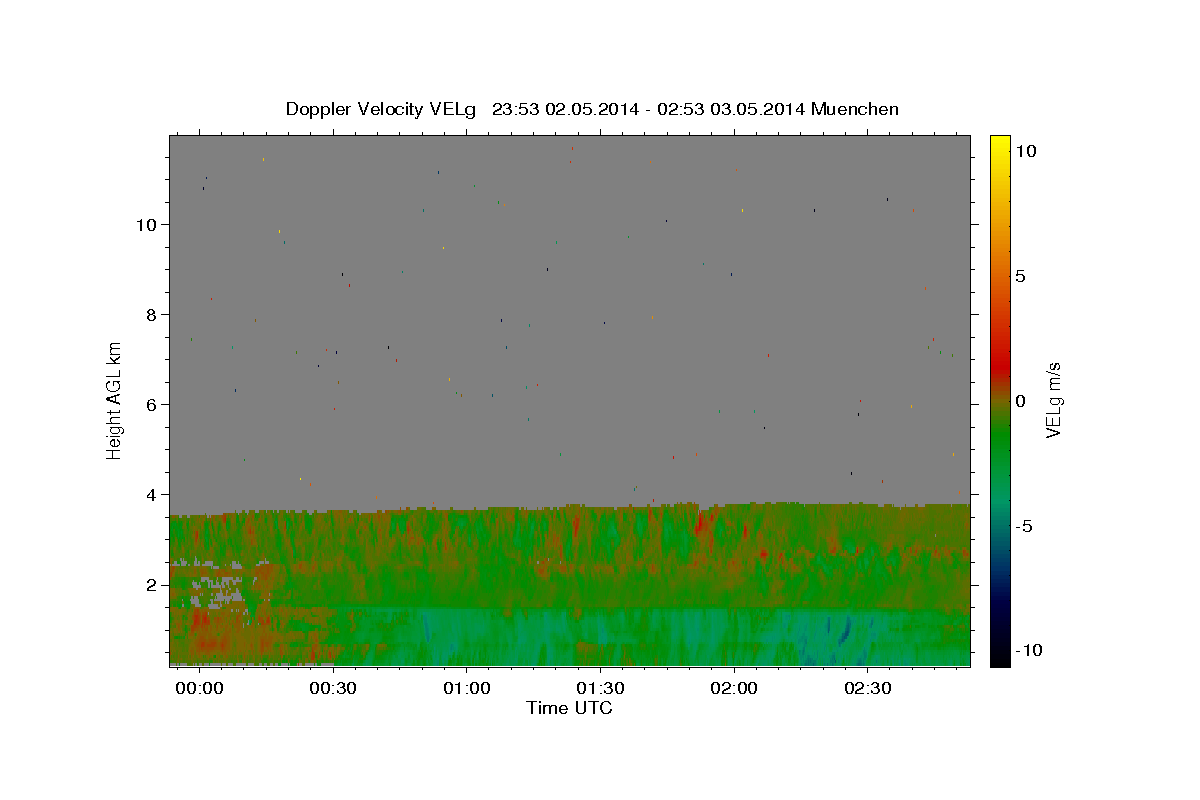Click the yellow top of the colorbar

point(1000,142)
